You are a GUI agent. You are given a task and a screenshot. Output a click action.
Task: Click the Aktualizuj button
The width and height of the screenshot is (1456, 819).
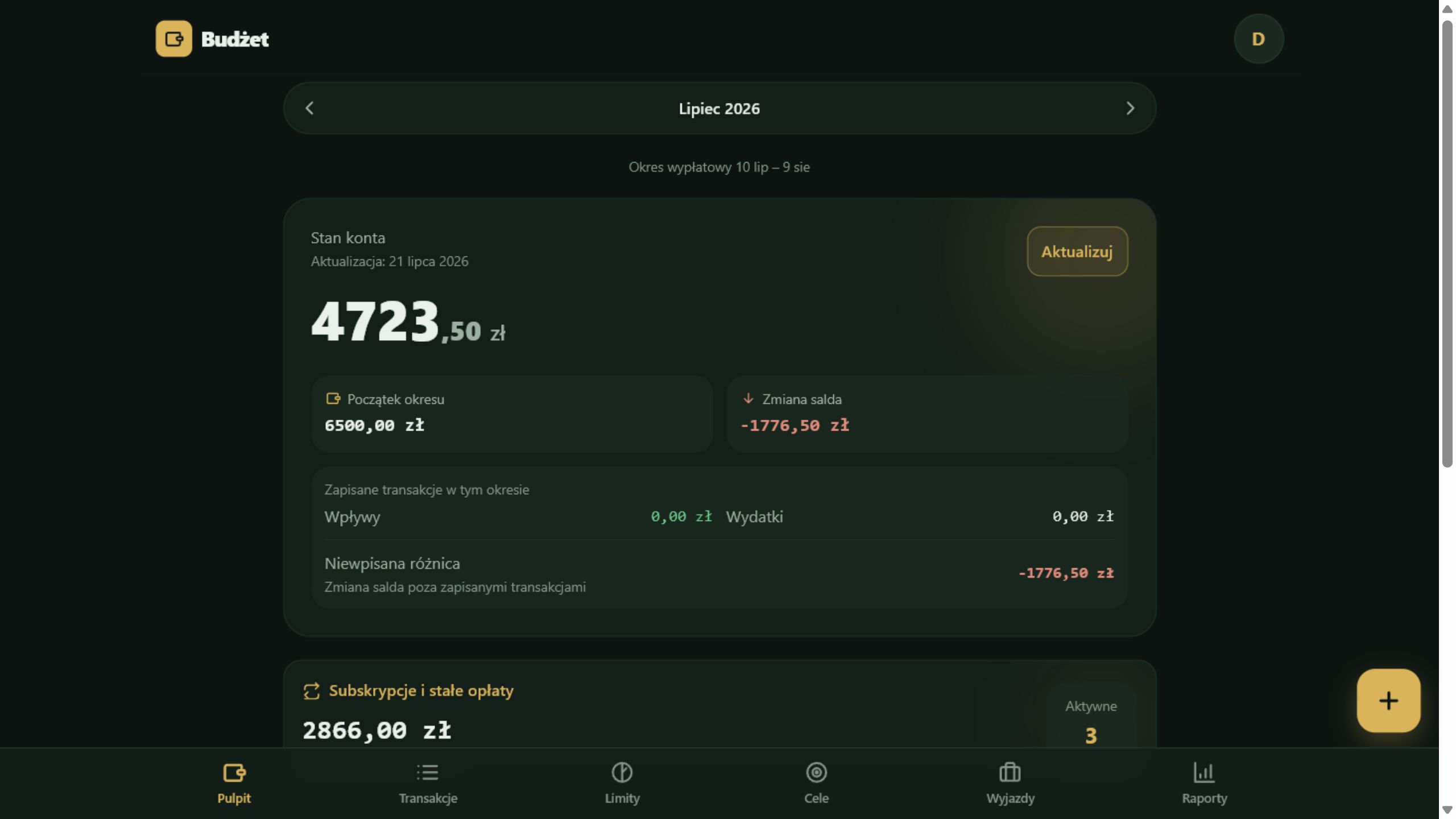click(1077, 251)
